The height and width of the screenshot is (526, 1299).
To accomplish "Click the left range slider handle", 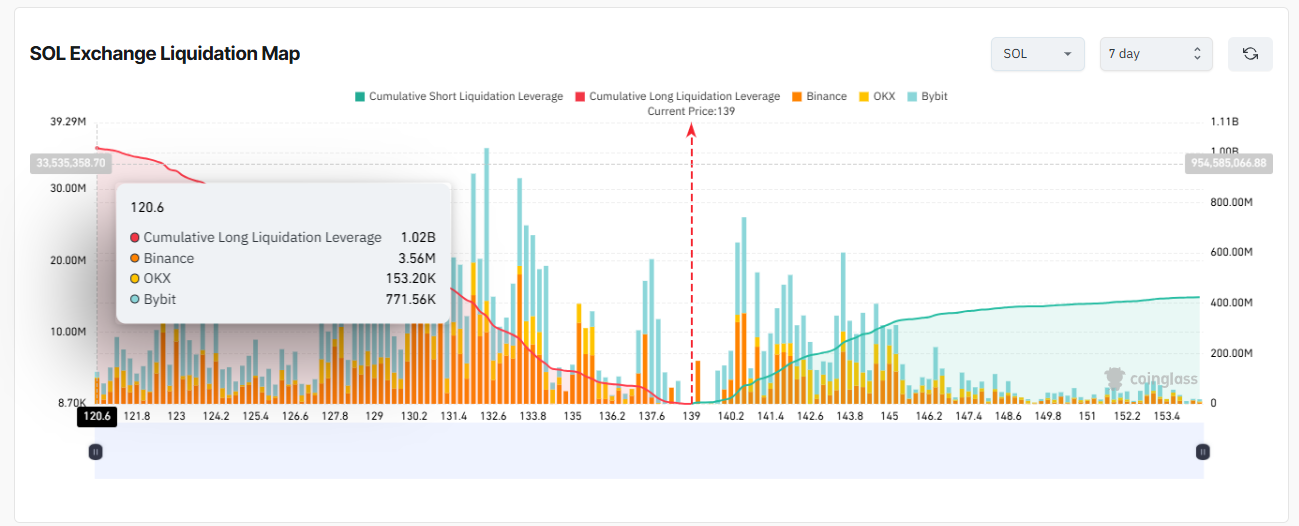I will 96,452.
